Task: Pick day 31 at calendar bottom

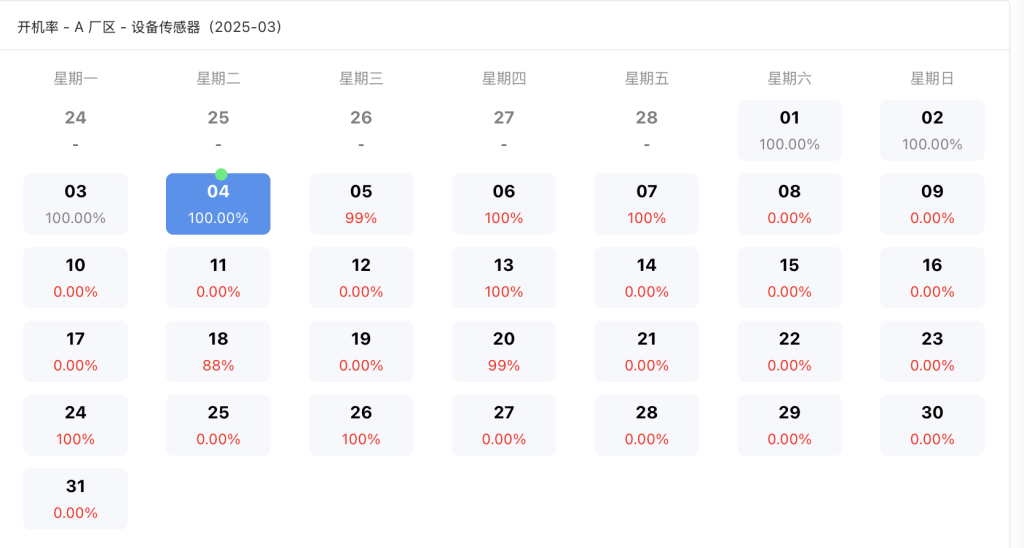Action: [76, 499]
